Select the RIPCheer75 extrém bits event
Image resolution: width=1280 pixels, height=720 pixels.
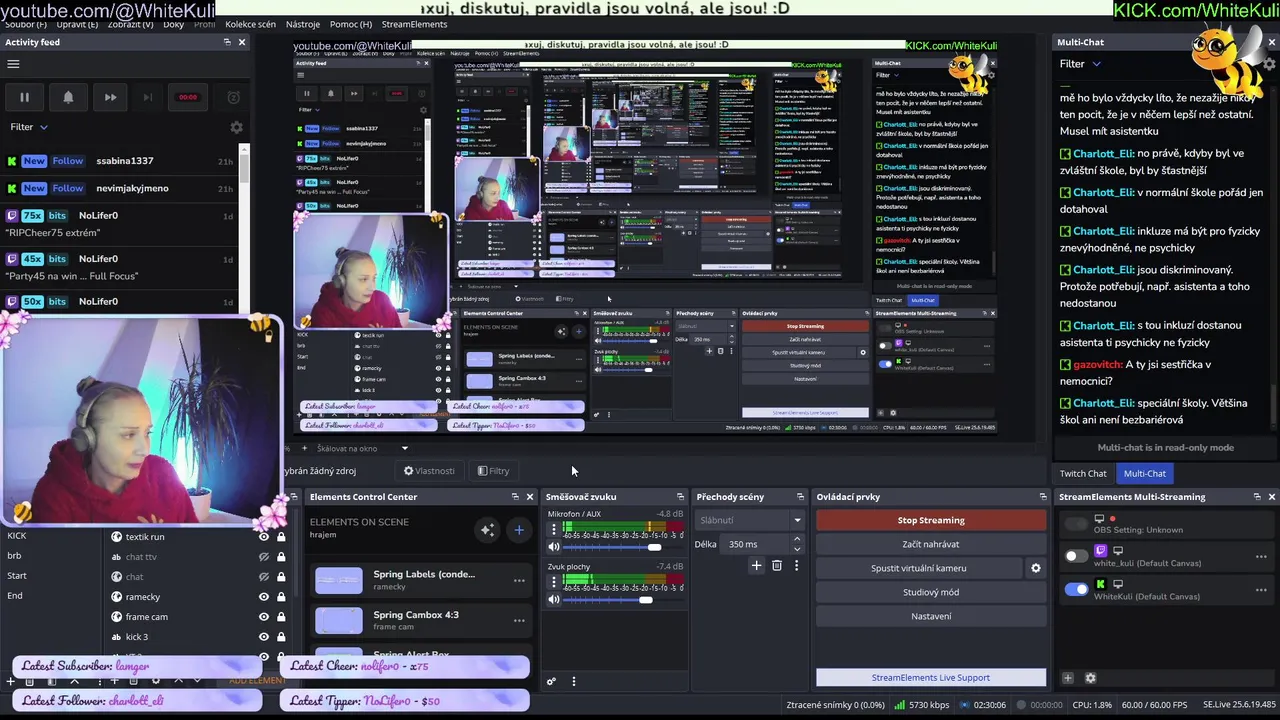120,224
